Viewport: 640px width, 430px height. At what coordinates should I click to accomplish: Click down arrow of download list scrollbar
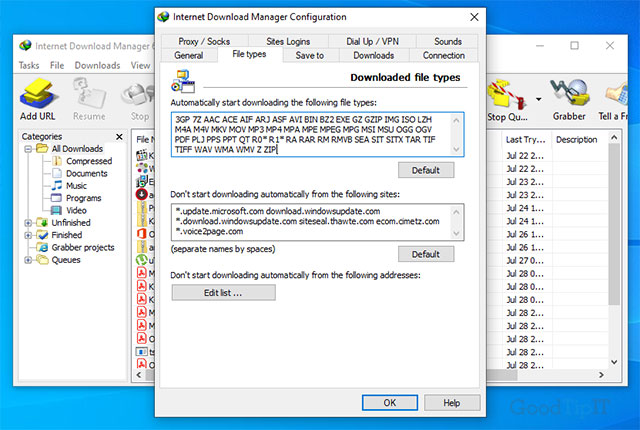(x=614, y=362)
